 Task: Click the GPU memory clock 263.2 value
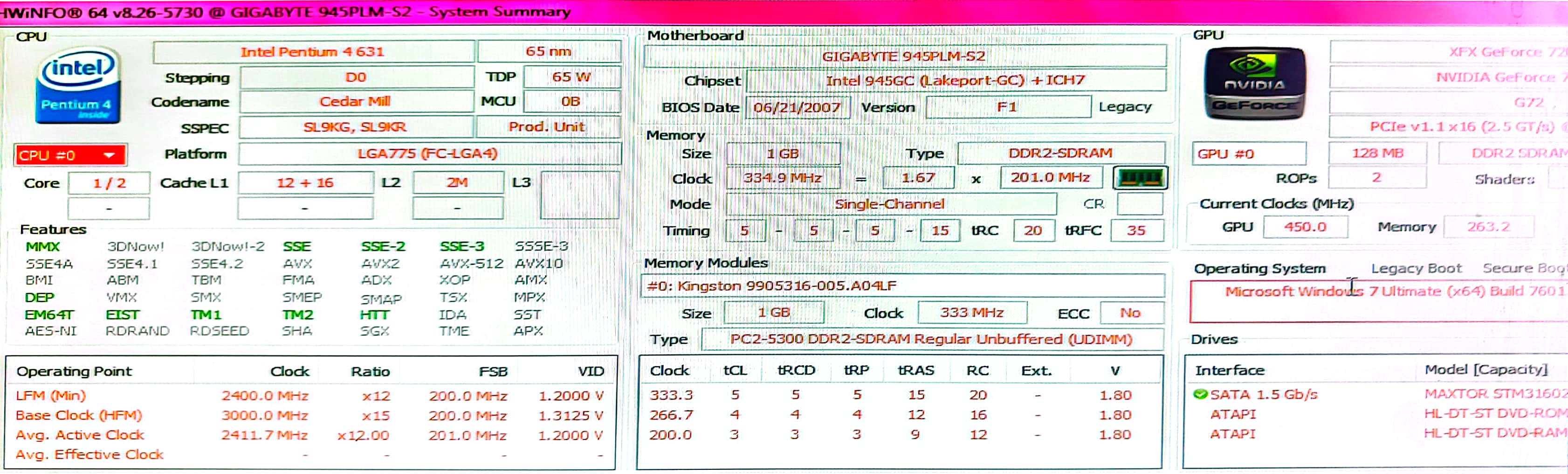[x=1489, y=227]
